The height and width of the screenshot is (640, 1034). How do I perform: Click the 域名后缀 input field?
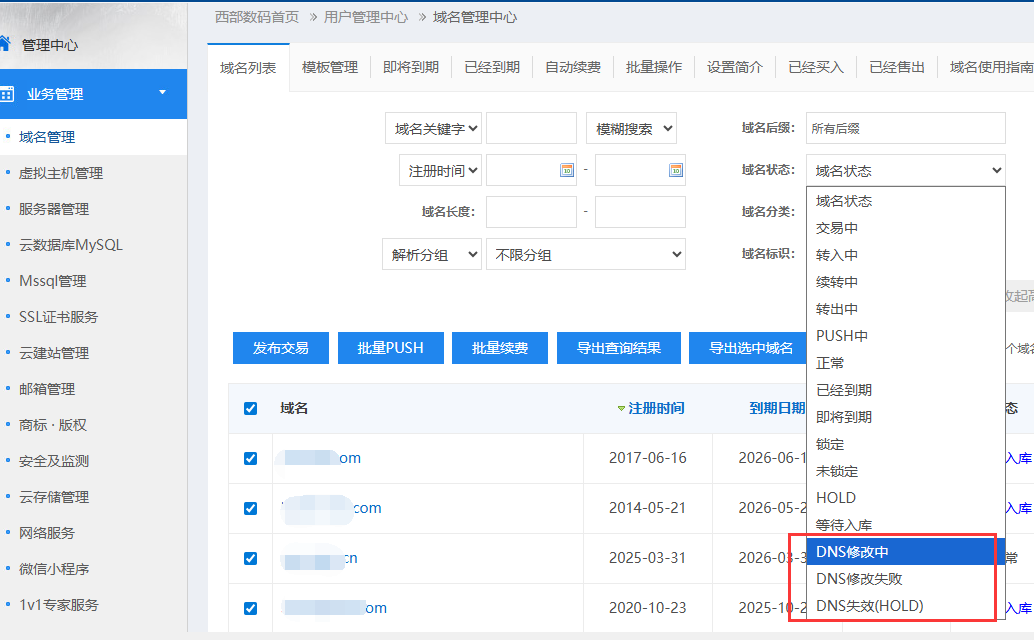905,128
